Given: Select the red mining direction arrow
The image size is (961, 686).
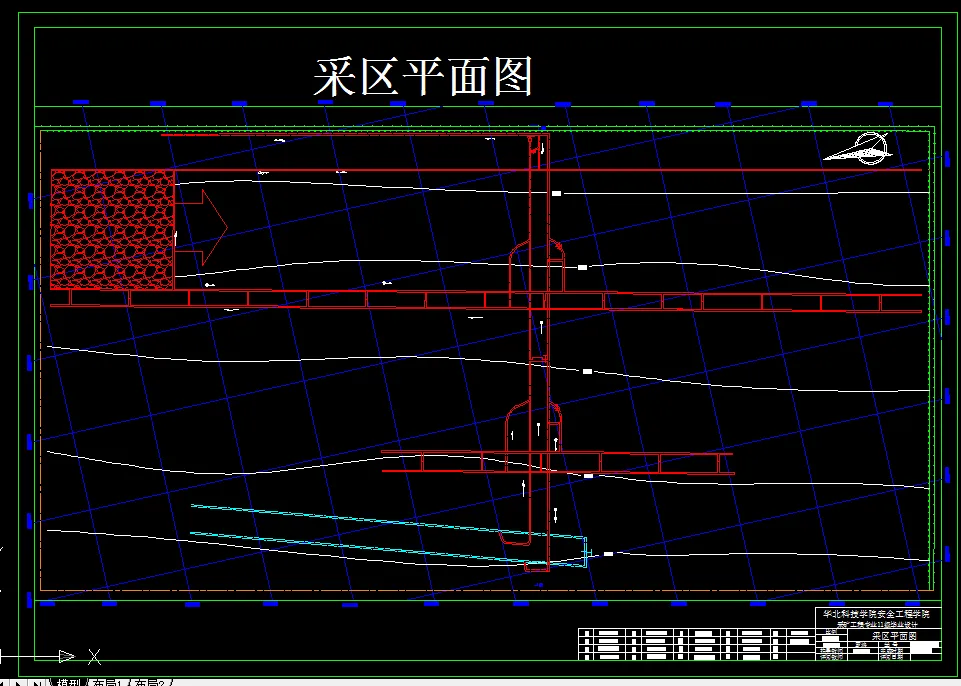Looking at the screenshot, I should pyautogui.click(x=201, y=227).
